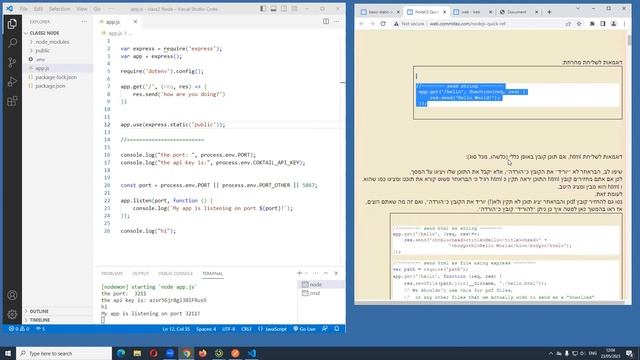Open the Manage gear in activity bar
This screenshot has height=360, width=640.
(12, 314)
